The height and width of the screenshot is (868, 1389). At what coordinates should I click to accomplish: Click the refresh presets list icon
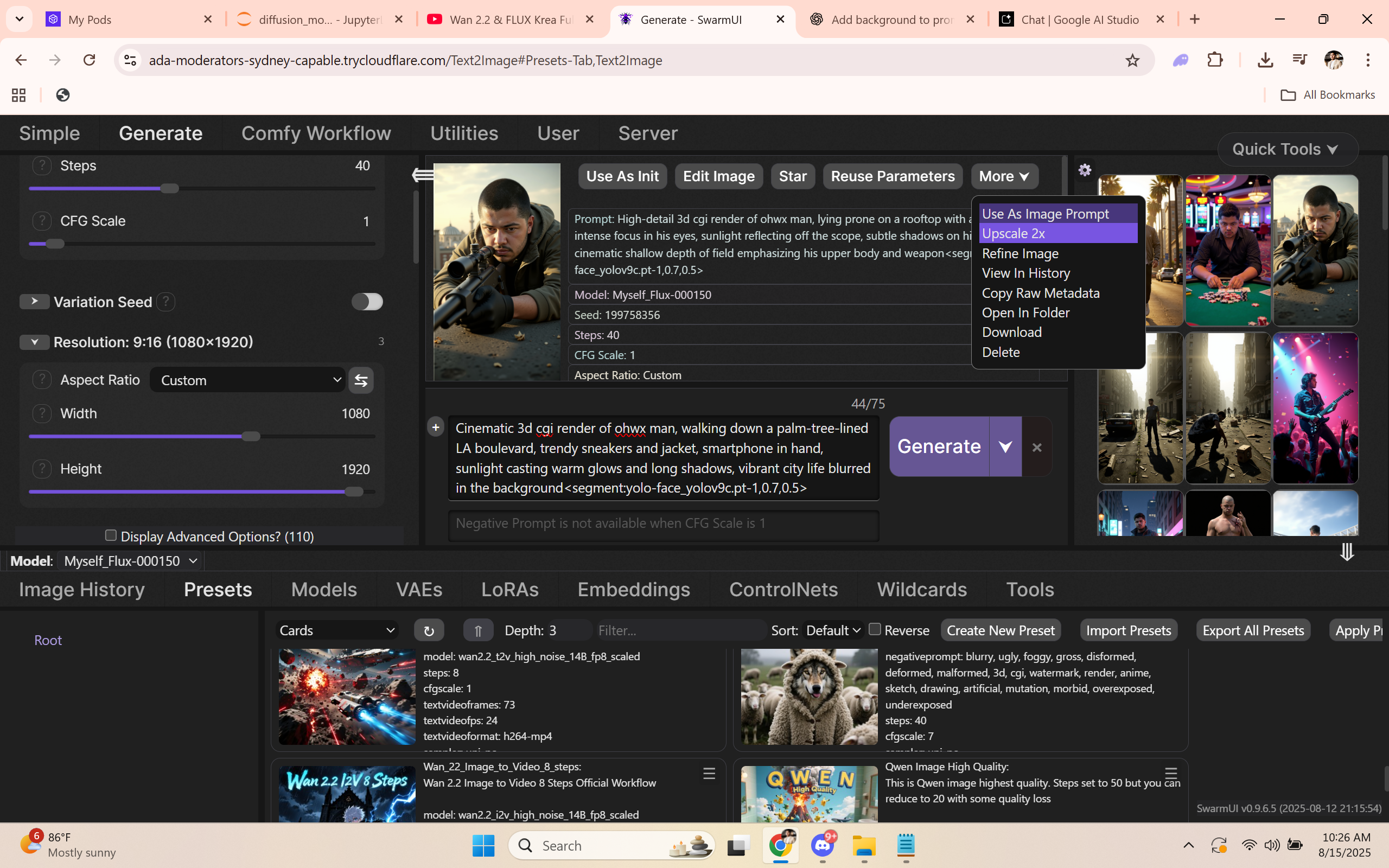[x=429, y=630]
